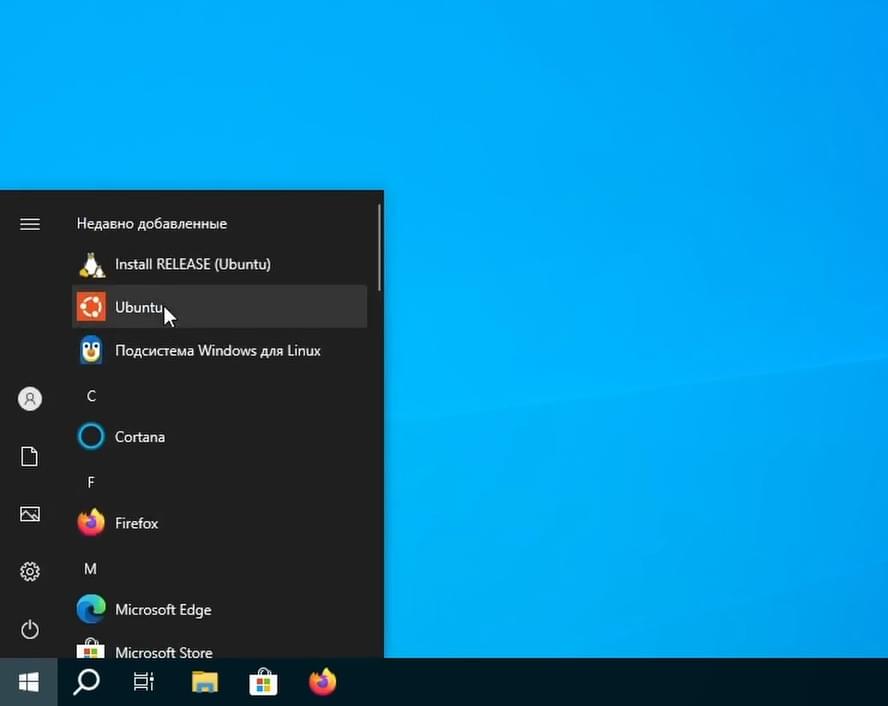Image resolution: width=888 pixels, height=706 pixels.
Task: Launch Install RELEASE (Ubuntu) penguin icon
Action: click(x=91, y=264)
